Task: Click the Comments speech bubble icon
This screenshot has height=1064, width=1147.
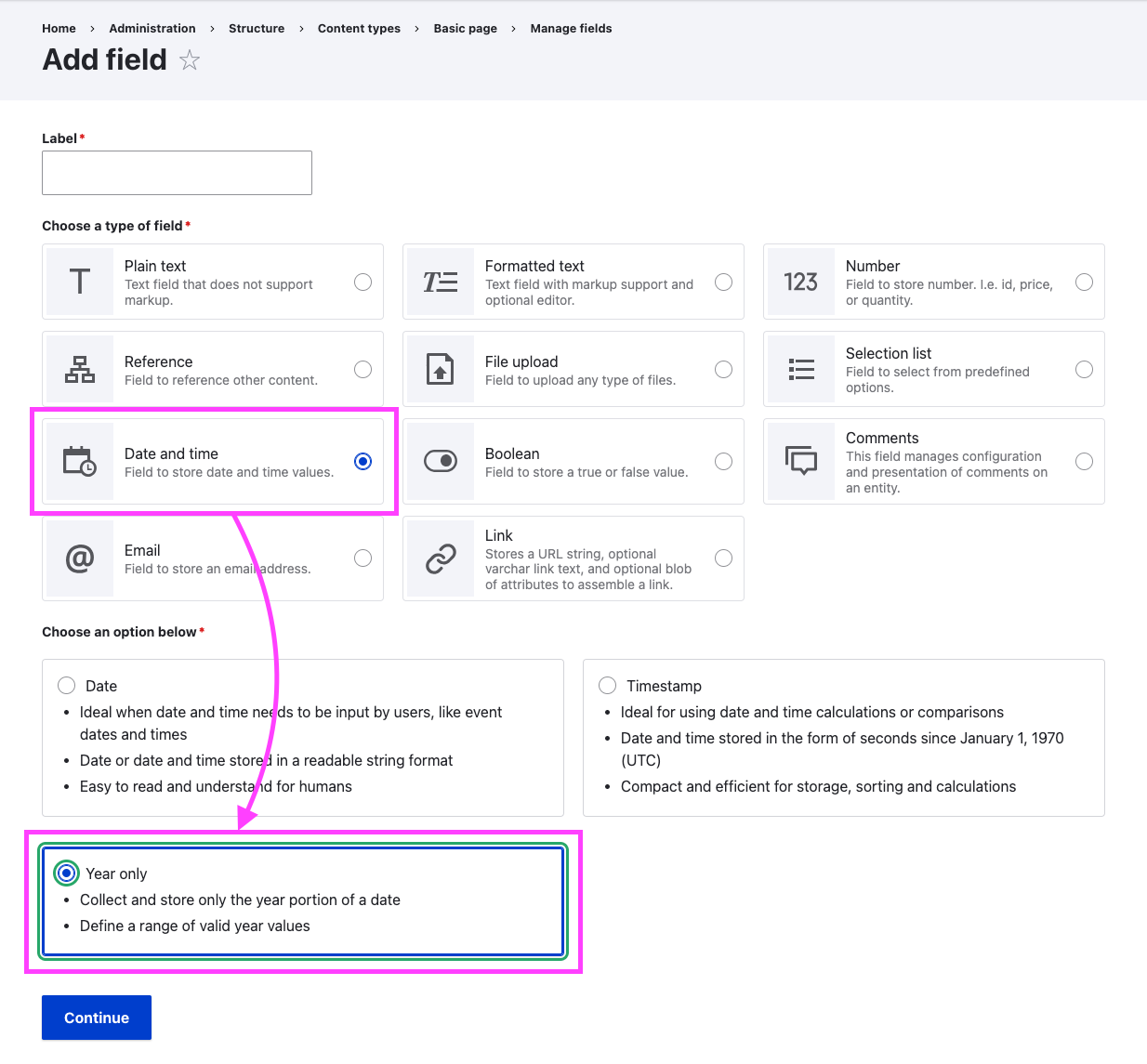Action: 800,461
